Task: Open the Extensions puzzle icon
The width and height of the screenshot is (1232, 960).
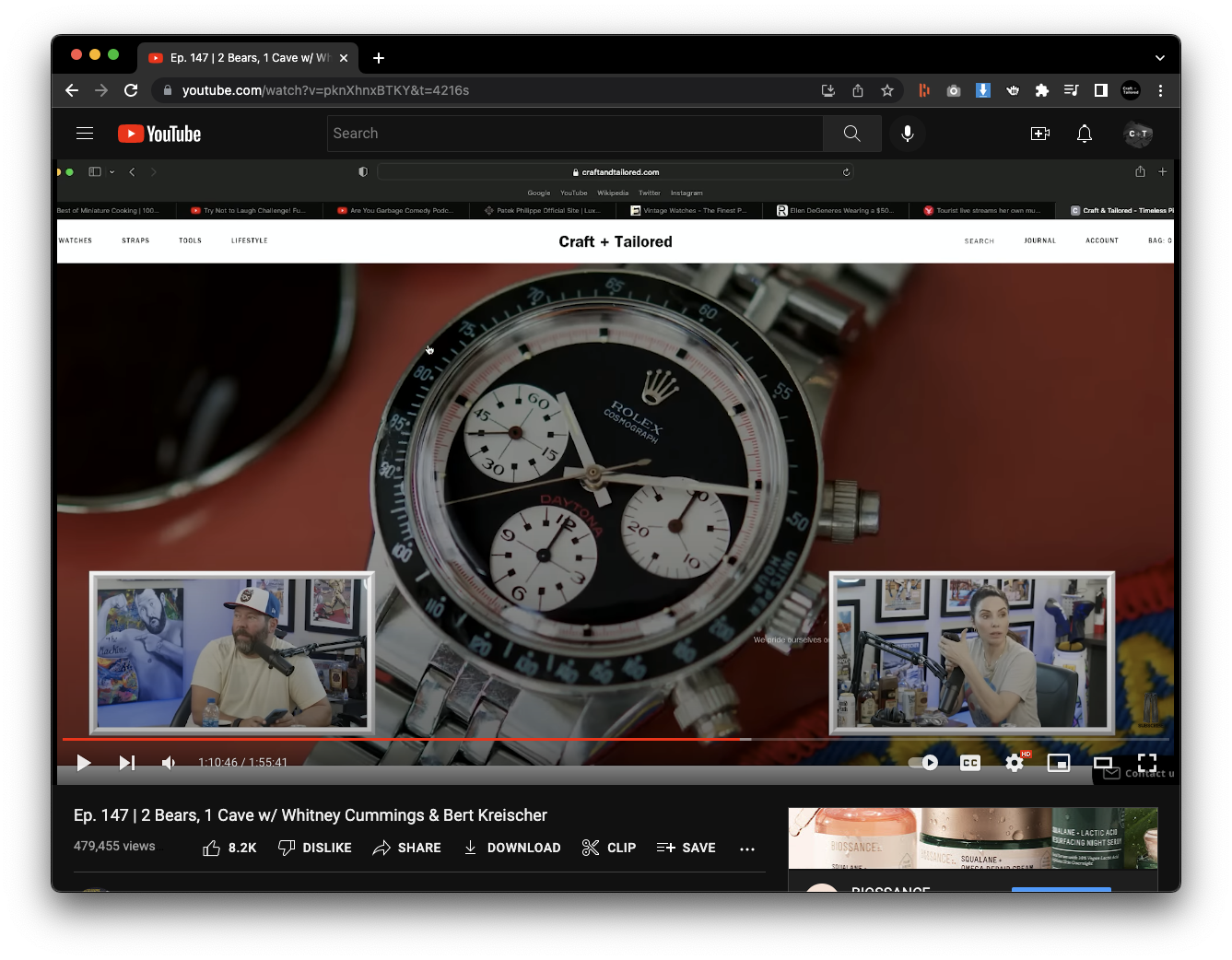Action: [x=1042, y=90]
